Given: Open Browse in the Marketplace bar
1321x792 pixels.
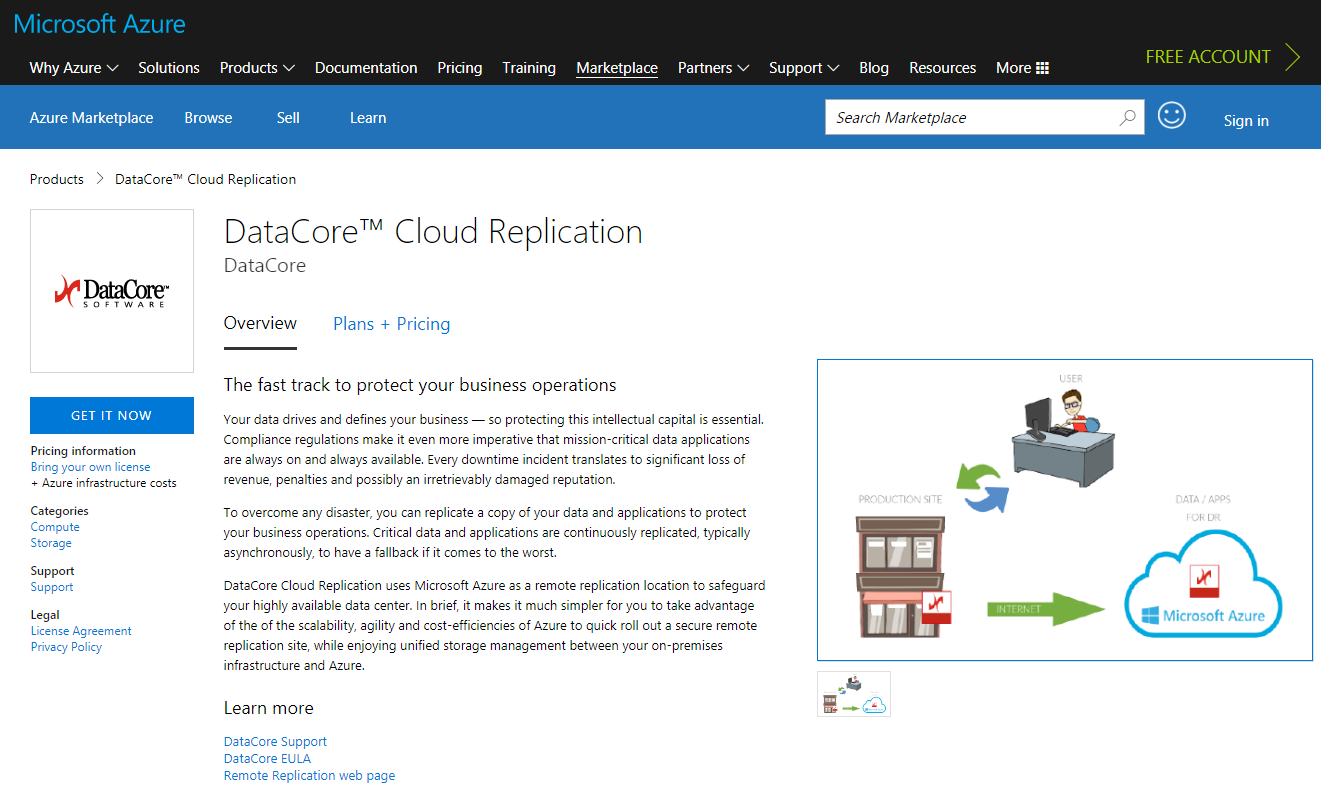Looking at the screenshot, I should coord(208,118).
